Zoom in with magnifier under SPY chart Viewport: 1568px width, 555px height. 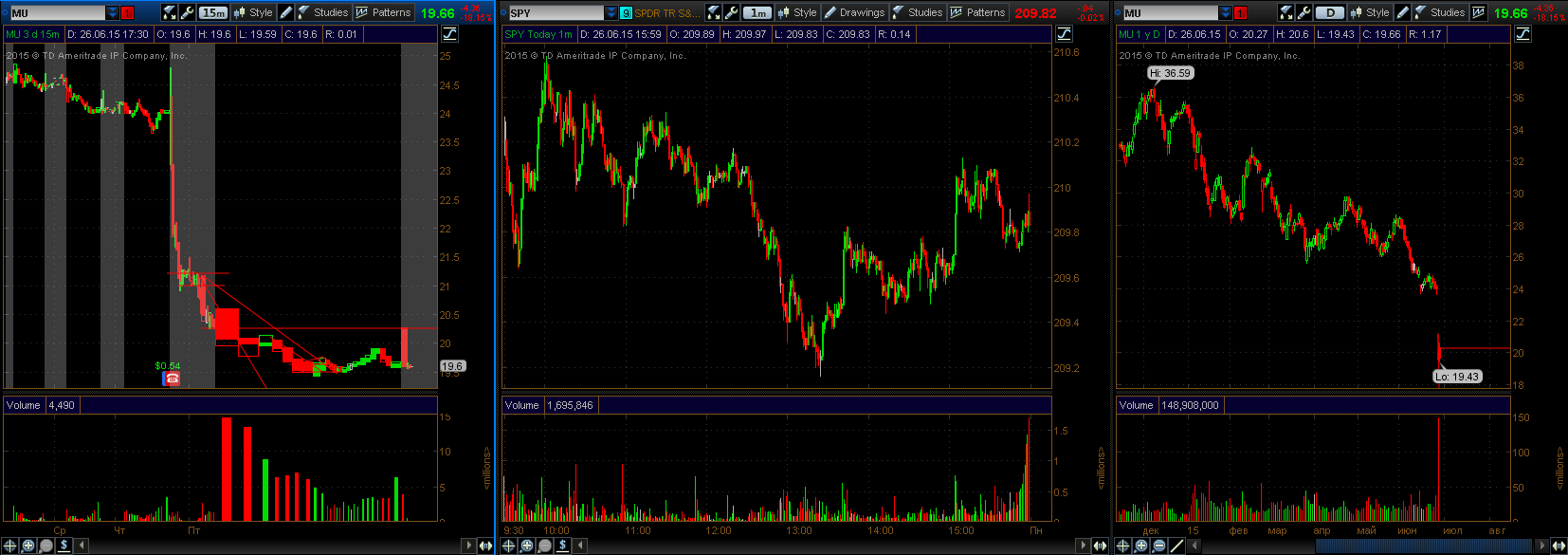[x=527, y=546]
